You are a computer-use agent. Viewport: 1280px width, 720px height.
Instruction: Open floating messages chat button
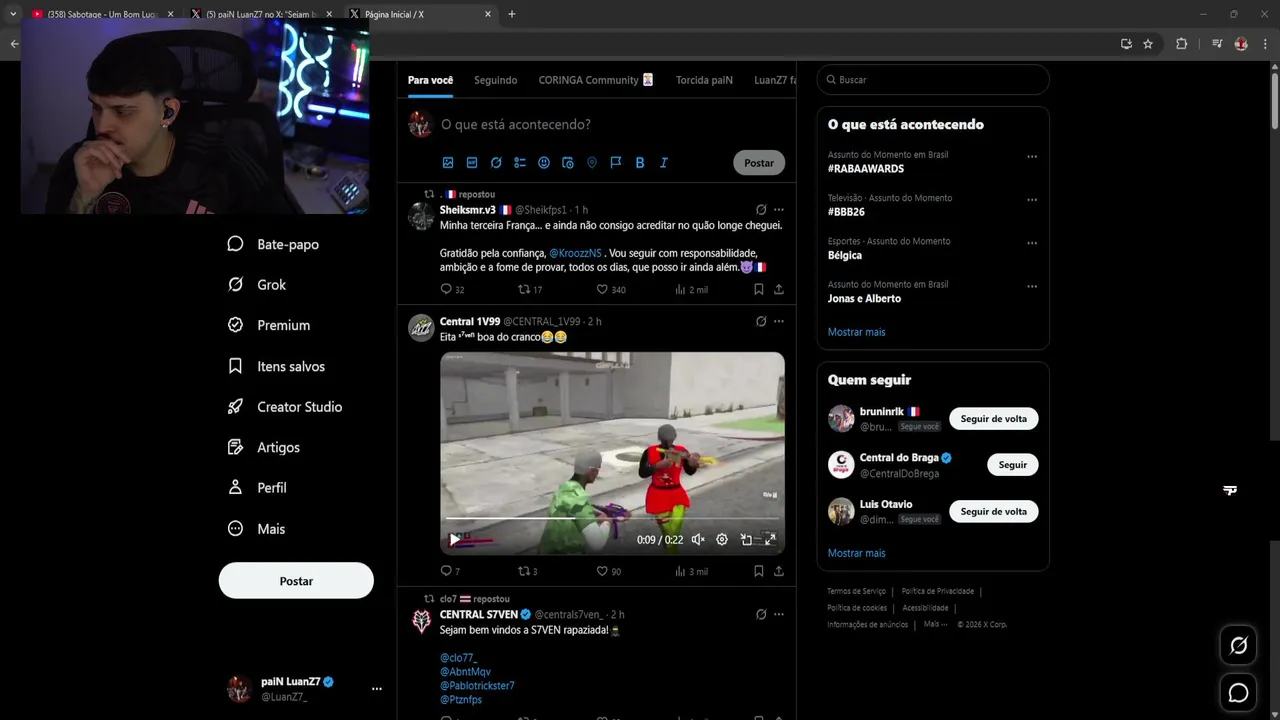[1238, 693]
